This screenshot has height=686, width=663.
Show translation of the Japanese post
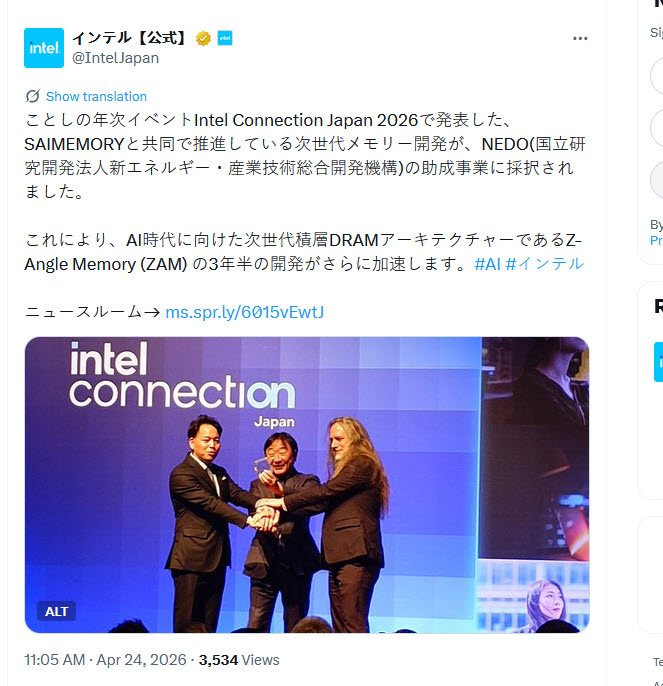point(96,96)
